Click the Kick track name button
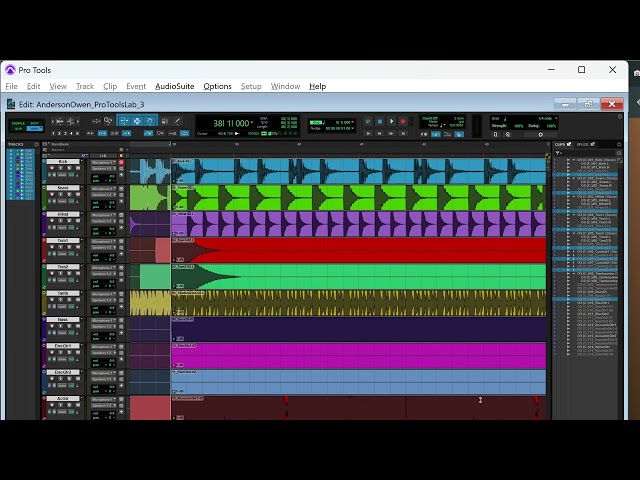Image resolution: width=640 pixels, height=480 pixels. [x=63, y=162]
